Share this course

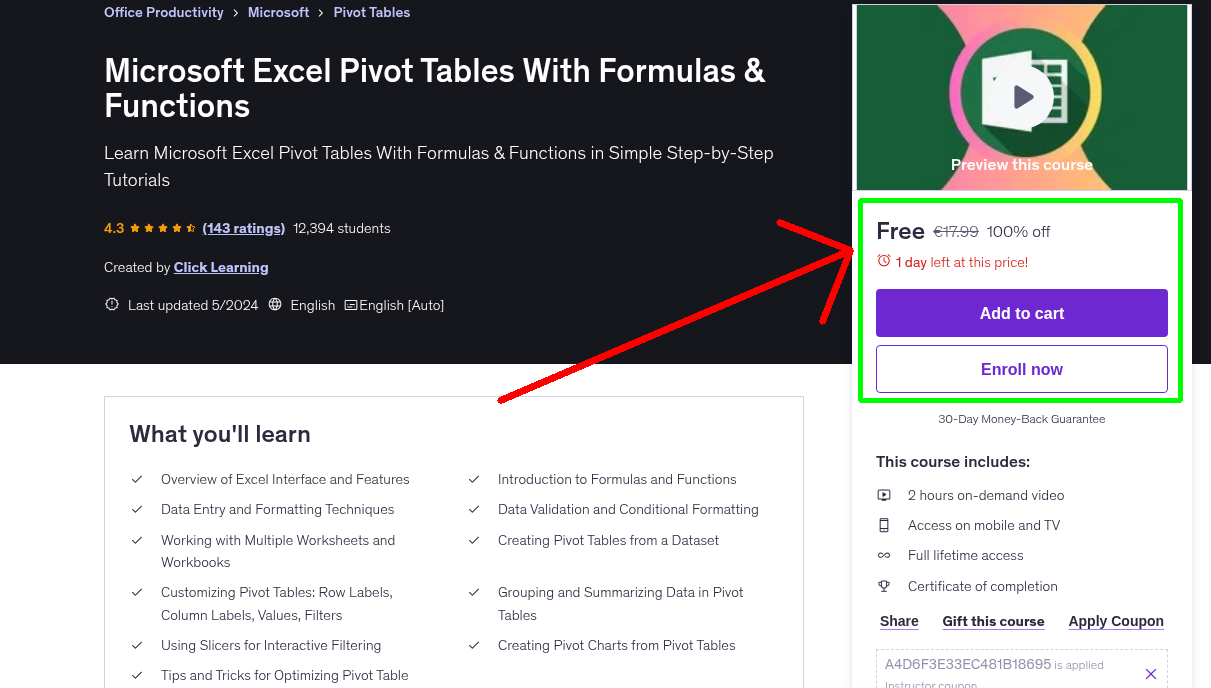(x=898, y=621)
